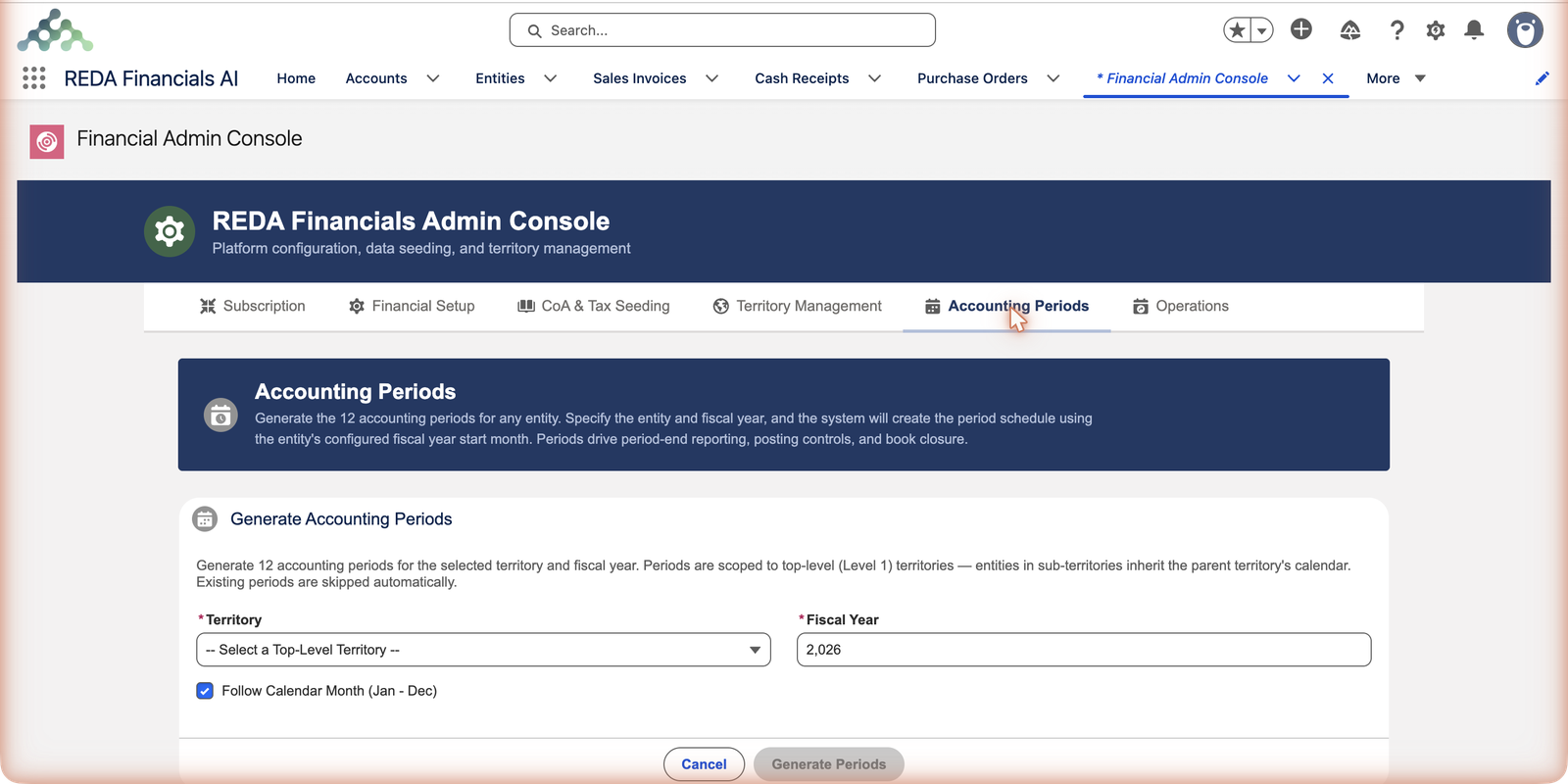The image size is (1568, 784).
Task: Open the Cash Receipts nav item
Action: 802,78
